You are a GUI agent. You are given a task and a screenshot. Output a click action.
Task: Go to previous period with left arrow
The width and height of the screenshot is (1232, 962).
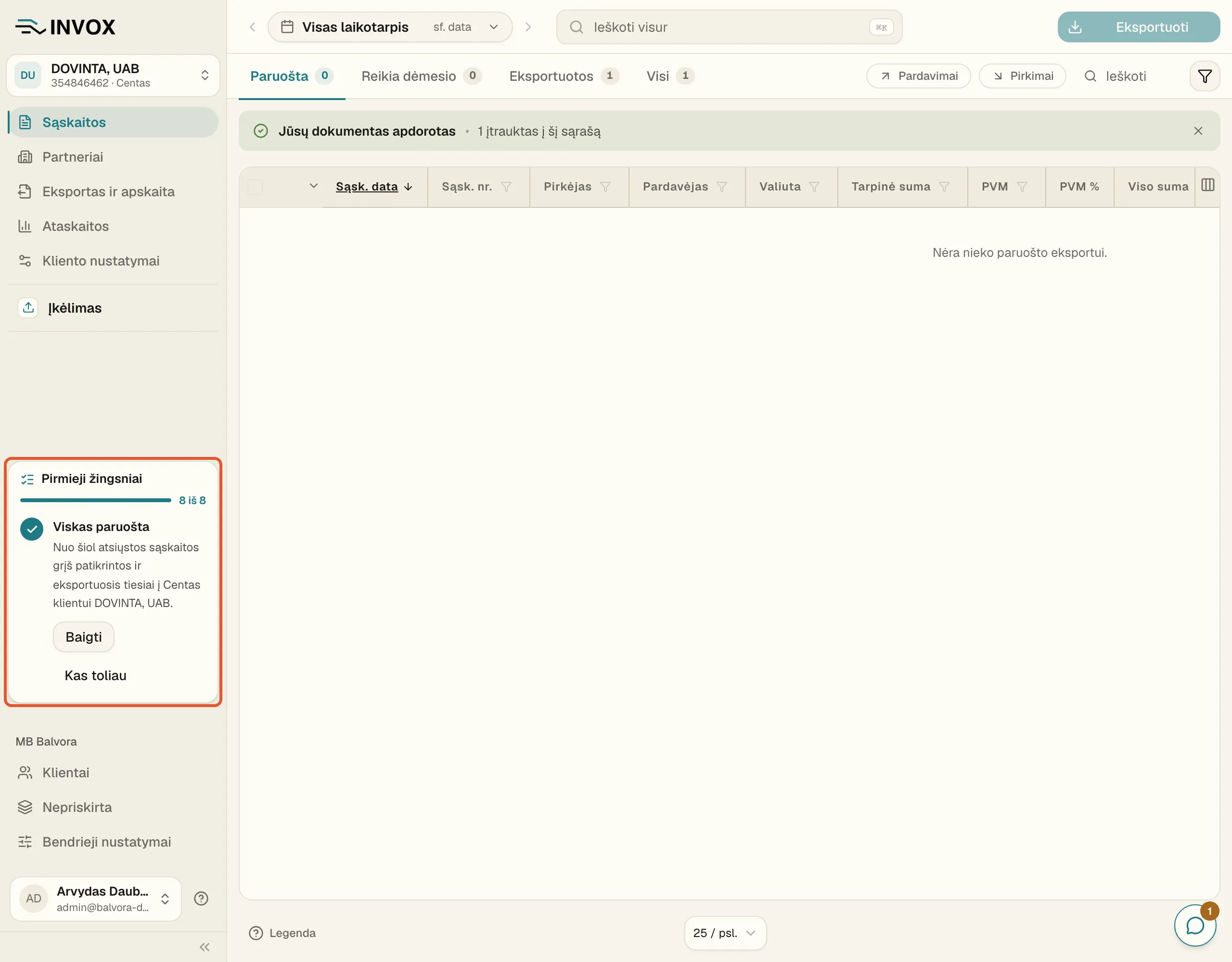tap(253, 27)
